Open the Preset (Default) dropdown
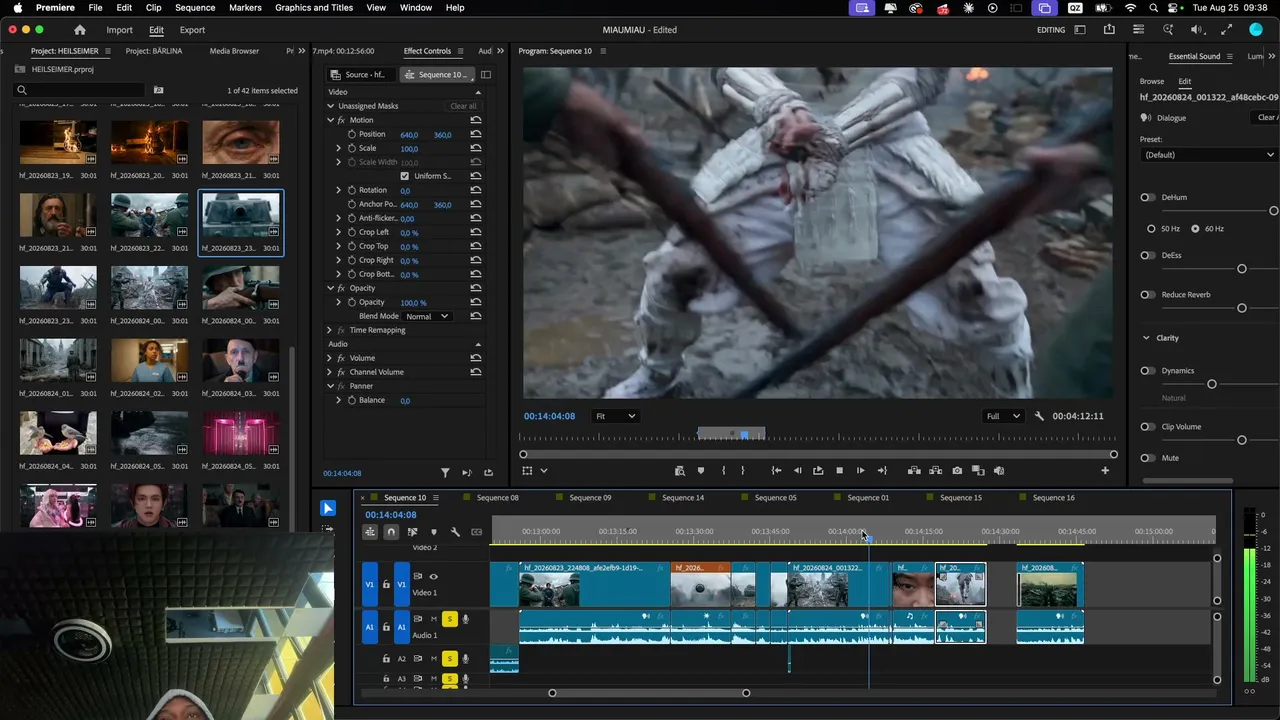Screen dimensions: 1280x720 coord(1209,155)
